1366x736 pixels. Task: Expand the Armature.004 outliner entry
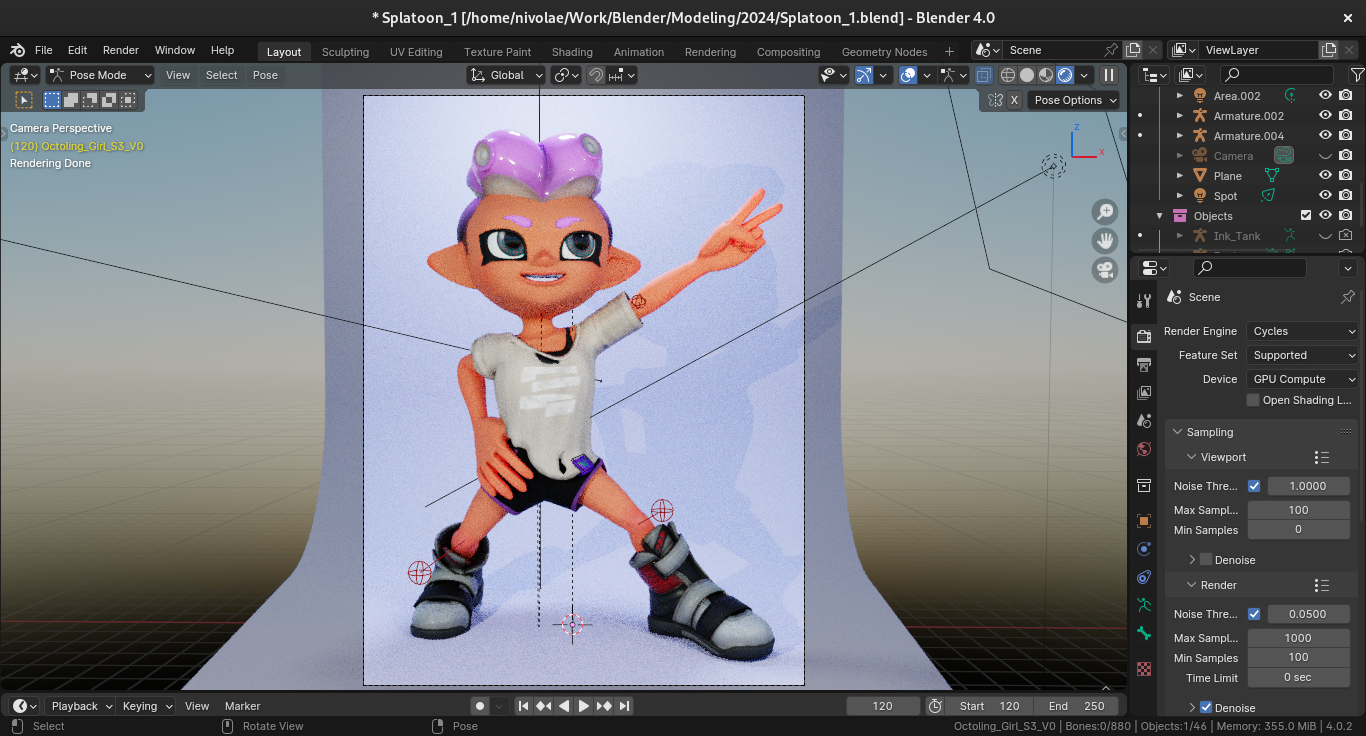pyautogui.click(x=1179, y=136)
